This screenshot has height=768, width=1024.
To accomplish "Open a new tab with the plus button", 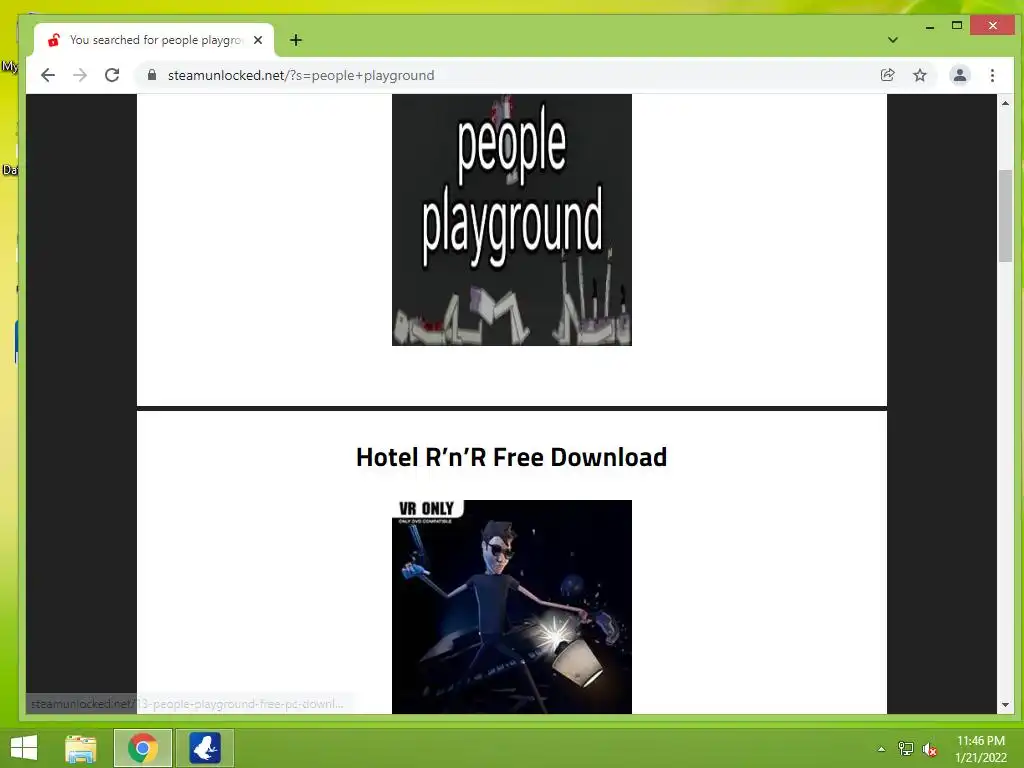I will click(x=296, y=40).
